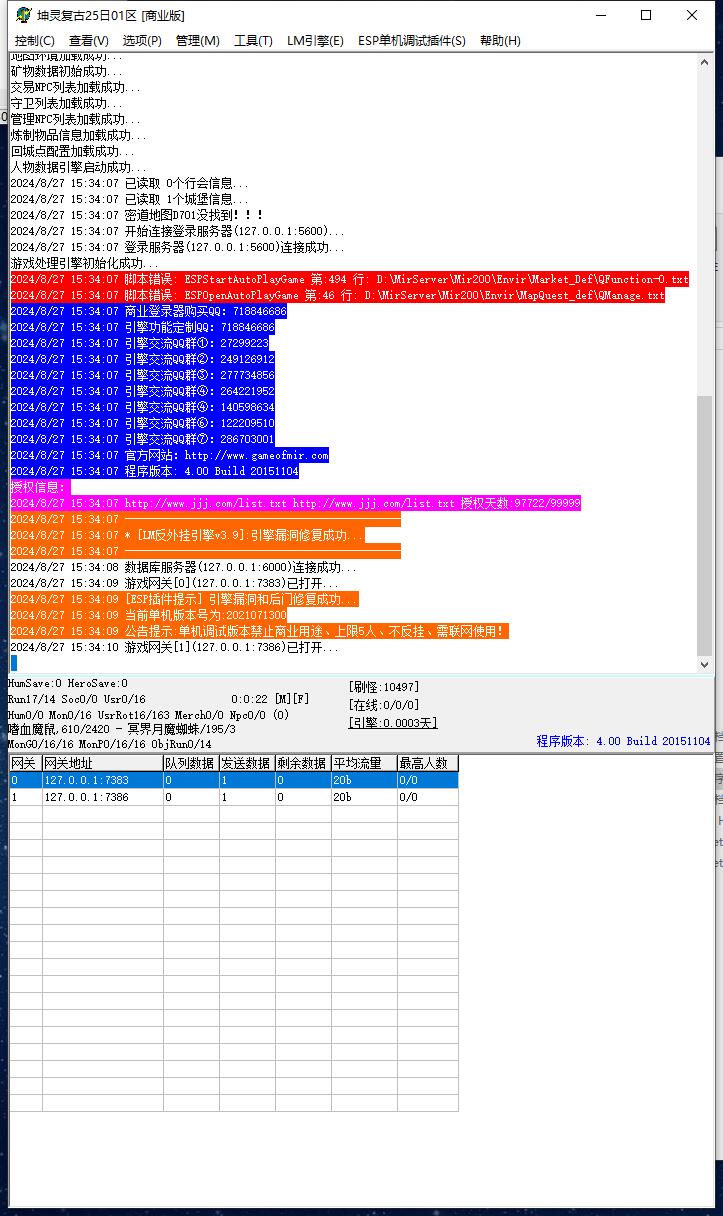Click the [引擎:0.0003天] status label

[393, 723]
